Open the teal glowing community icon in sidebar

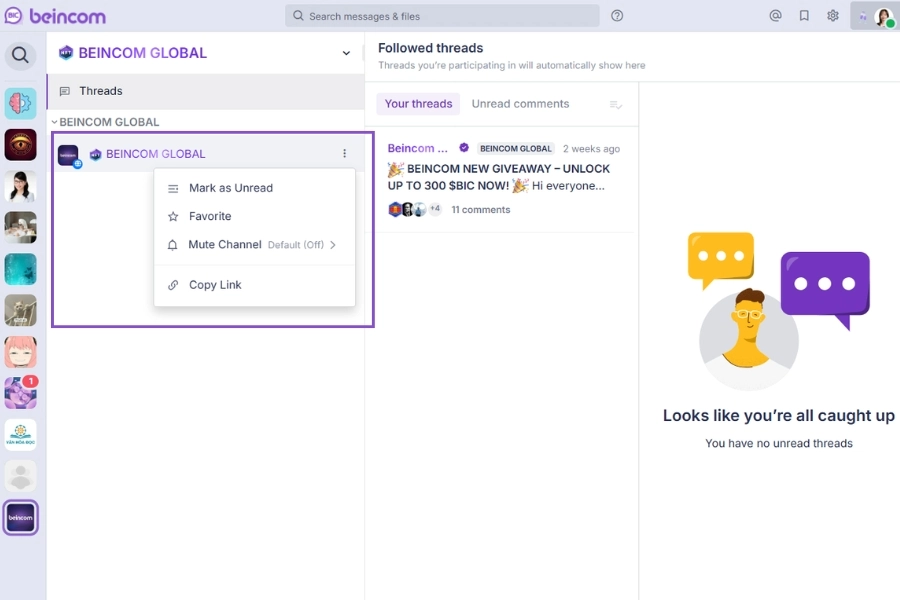[x=21, y=269]
